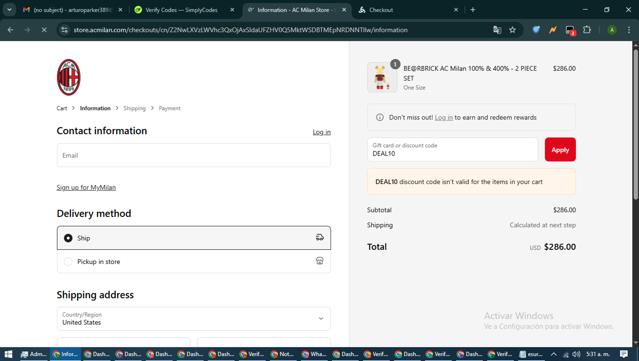Viewport: 639px width, 361px height.
Task: Go to Cart in the breadcrumb
Action: pyautogui.click(x=62, y=108)
